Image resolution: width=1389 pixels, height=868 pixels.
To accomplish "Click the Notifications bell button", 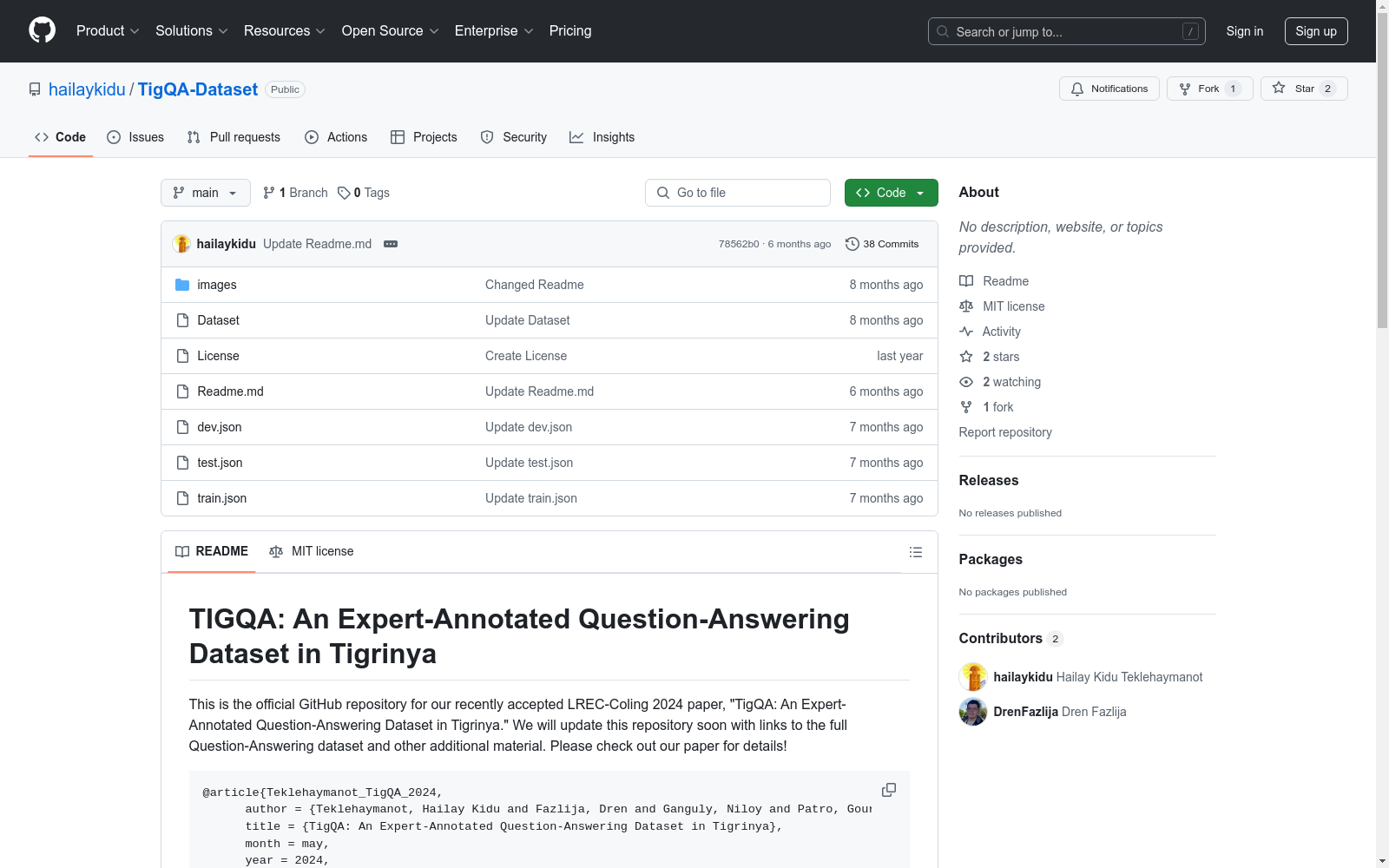I will [x=1109, y=89].
